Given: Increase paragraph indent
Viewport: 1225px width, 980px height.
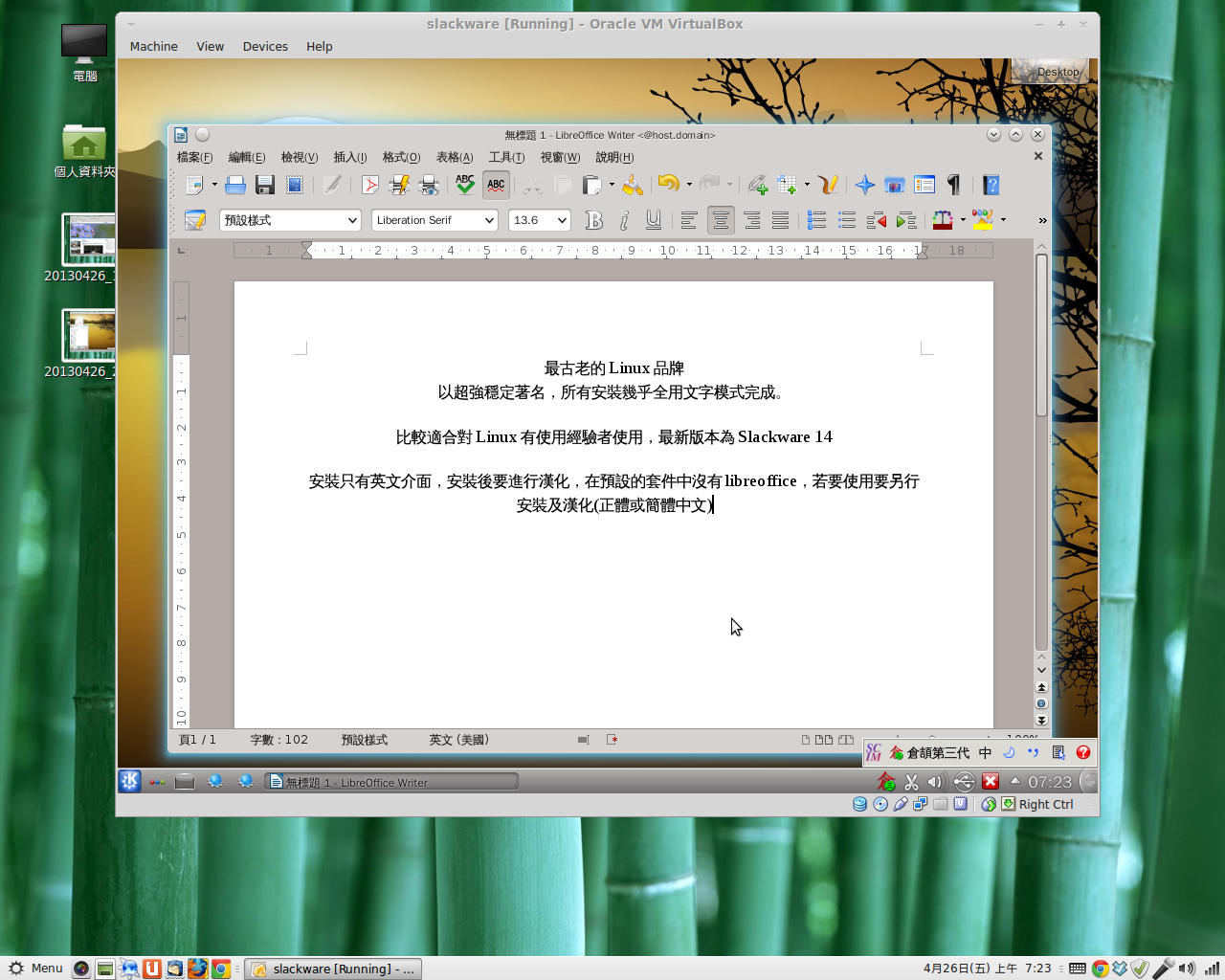Looking at the screenshot, I should 905,220.
